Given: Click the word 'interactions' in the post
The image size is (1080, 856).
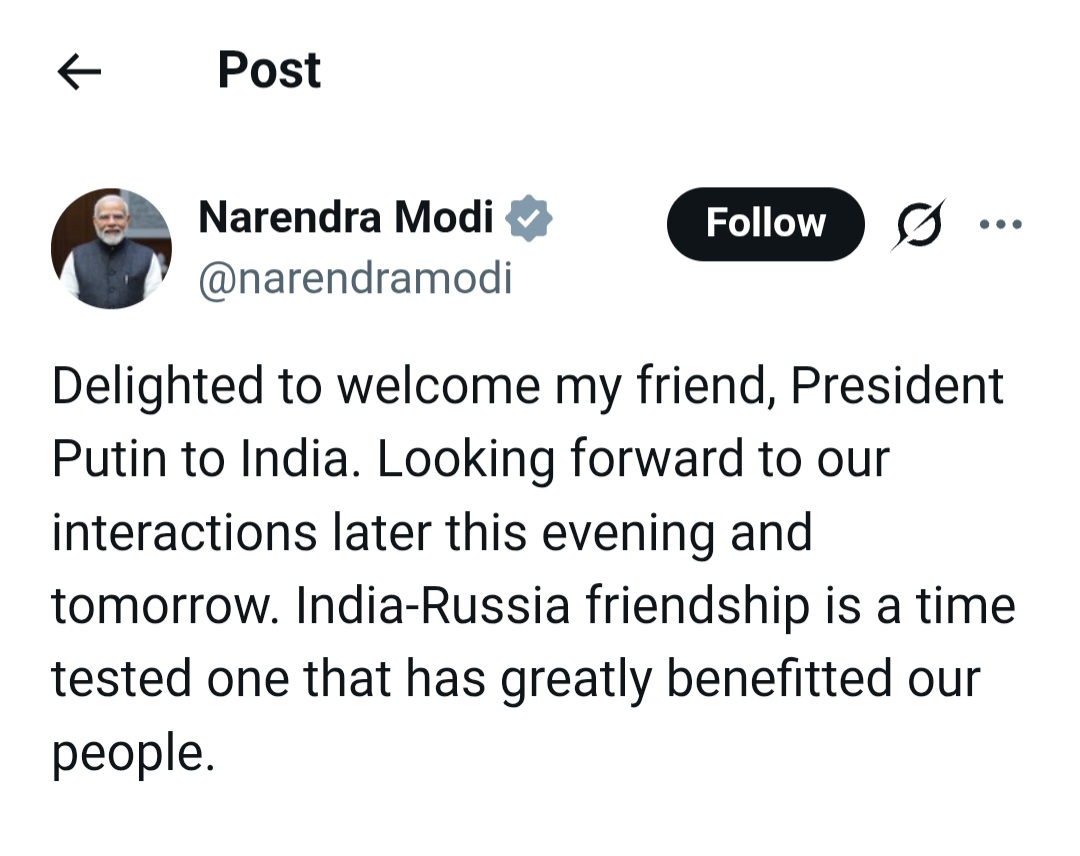Looking at the screenshot, I should (184, 532).
